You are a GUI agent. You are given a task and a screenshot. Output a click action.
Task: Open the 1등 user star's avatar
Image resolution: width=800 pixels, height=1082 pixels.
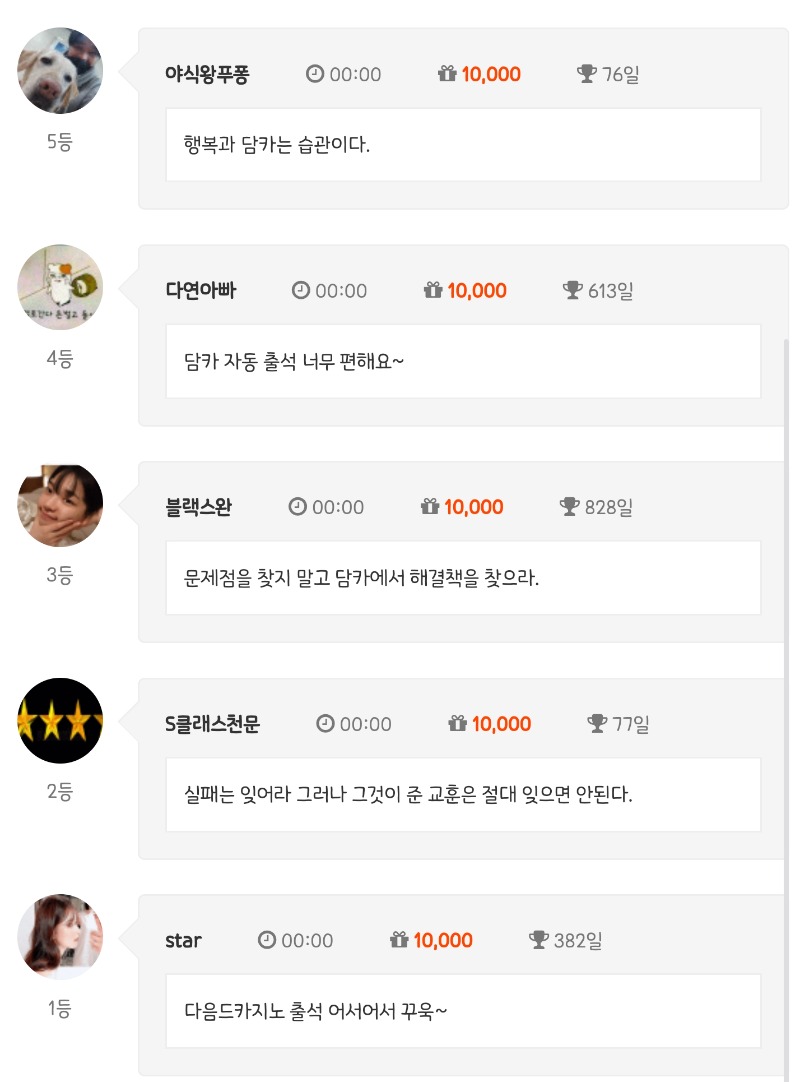pos(60,937)
